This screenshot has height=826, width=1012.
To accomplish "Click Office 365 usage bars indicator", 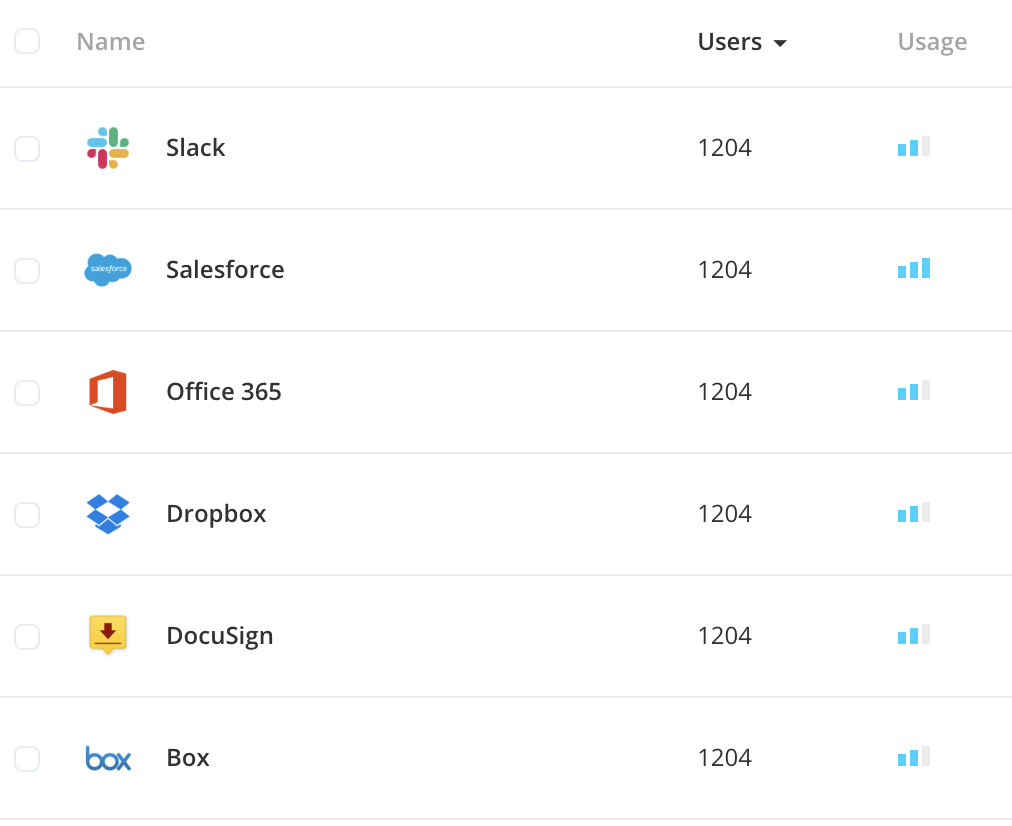I will tap(914, 390).
